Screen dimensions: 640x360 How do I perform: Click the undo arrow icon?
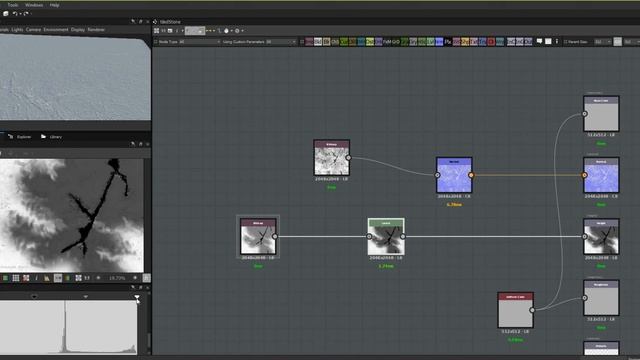pyautogui.click(x=15, y=13)
